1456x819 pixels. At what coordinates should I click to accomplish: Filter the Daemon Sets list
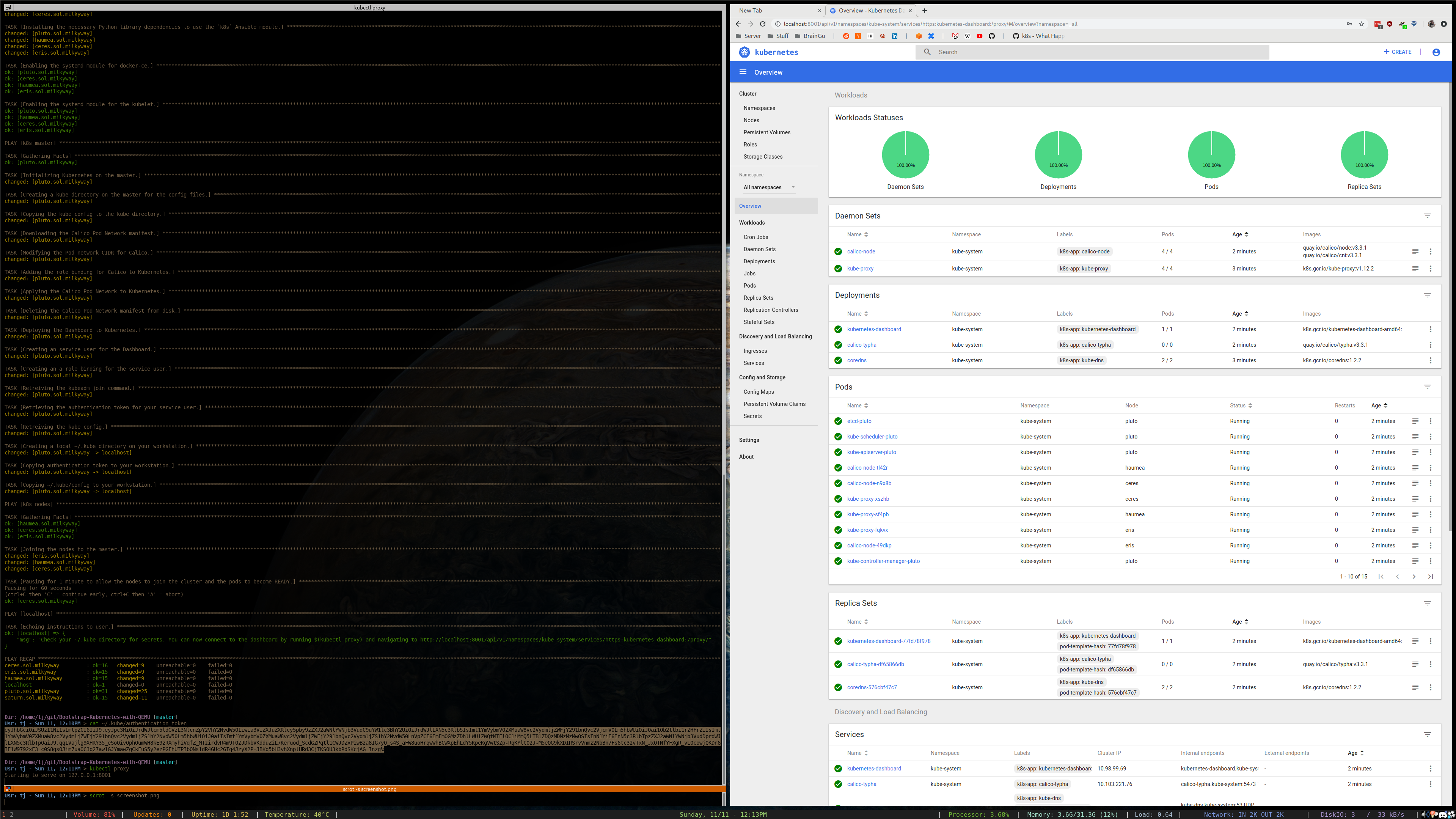pyautogui.click(x=1427, y=216)
